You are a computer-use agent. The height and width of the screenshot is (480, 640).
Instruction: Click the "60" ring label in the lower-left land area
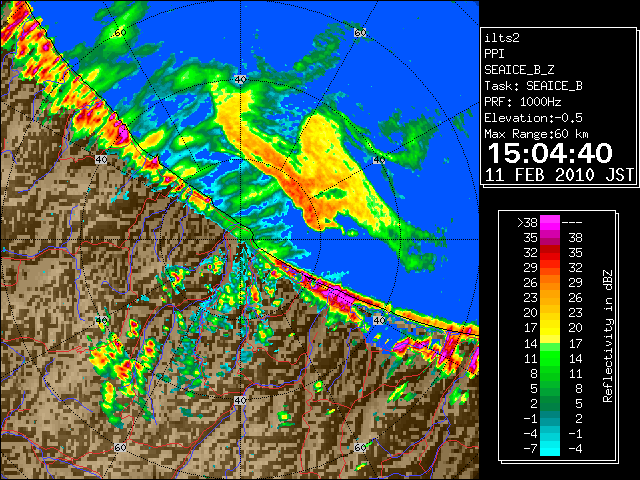[x=120, y=448]
